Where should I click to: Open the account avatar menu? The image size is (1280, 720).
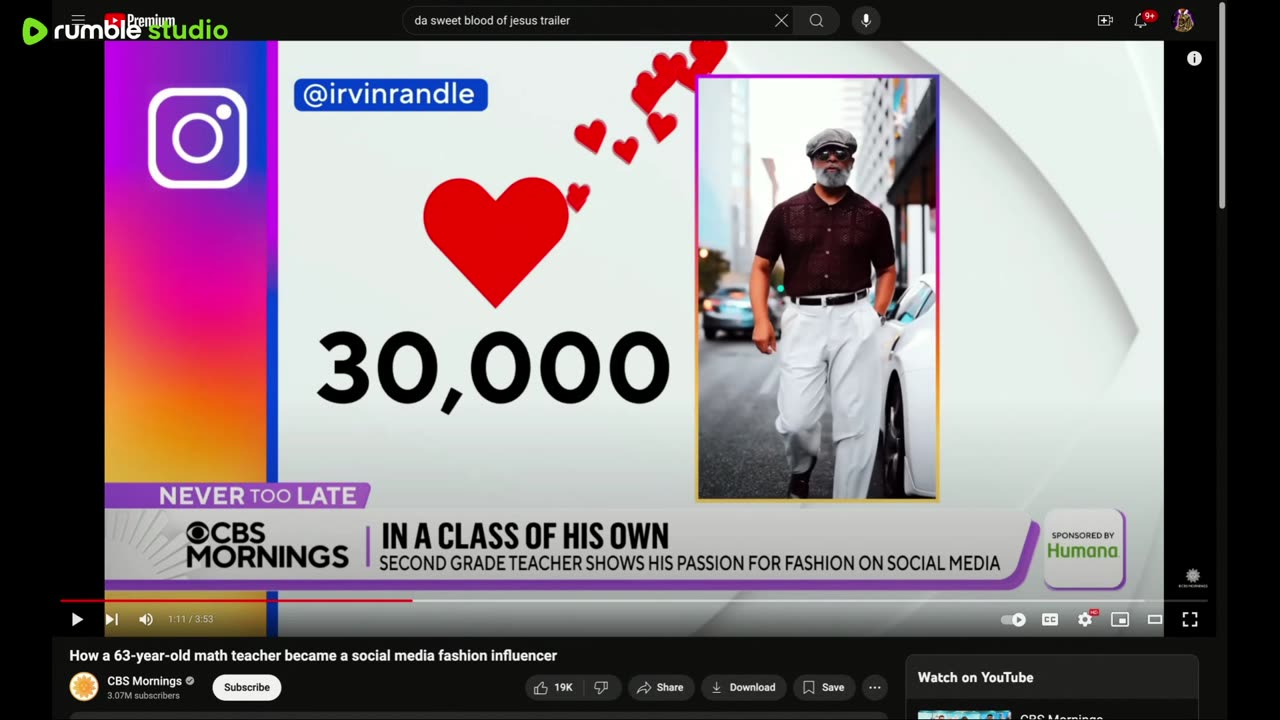coord(1184,20)
